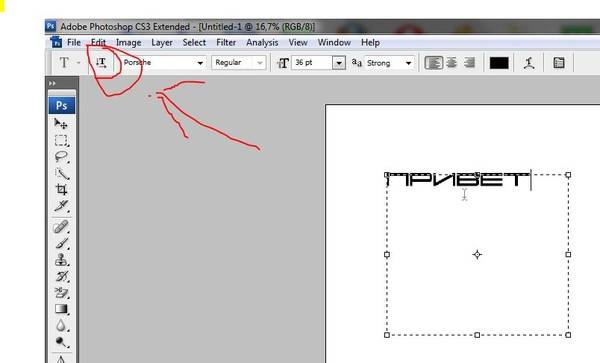This screenshot has height=363, width=600.
Task: Align text right
Action: pos(469,63)
